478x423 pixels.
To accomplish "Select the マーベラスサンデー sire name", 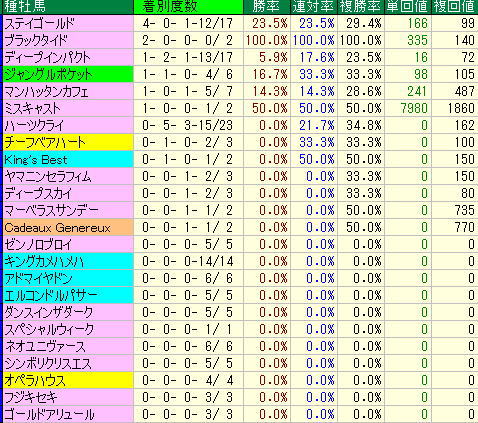I will tap(51, 210).
